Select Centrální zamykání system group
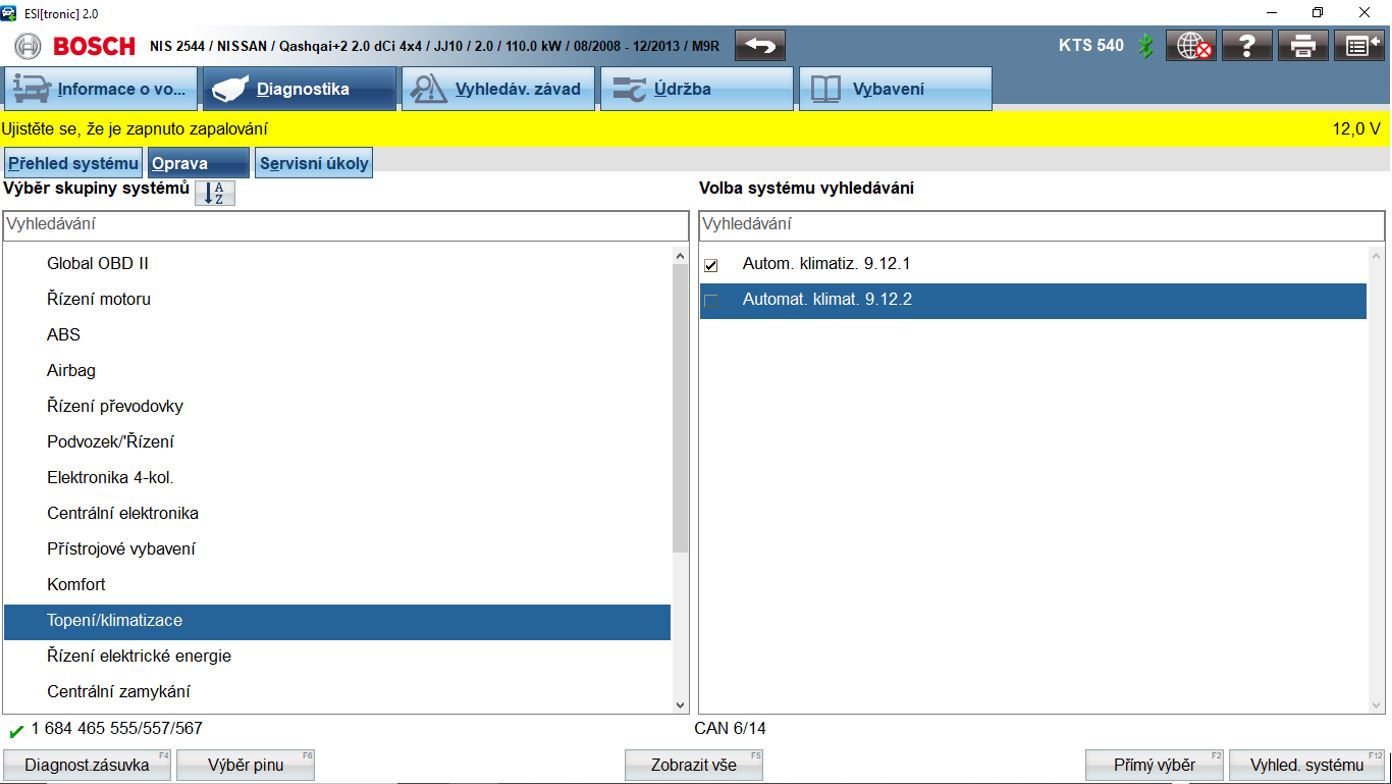Screen dimensions: 1392x784 [x=337, y=692]
